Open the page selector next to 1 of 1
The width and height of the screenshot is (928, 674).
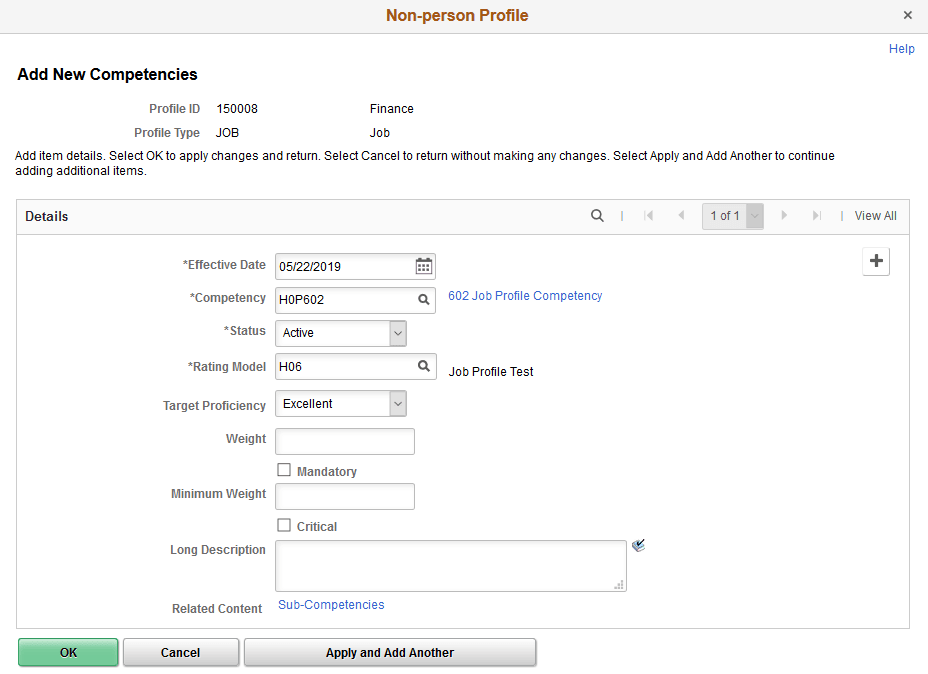754,215
